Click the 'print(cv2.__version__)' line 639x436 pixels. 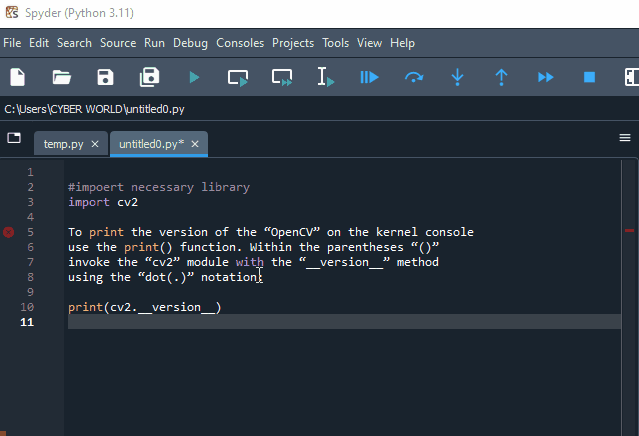tap(145, 307)
